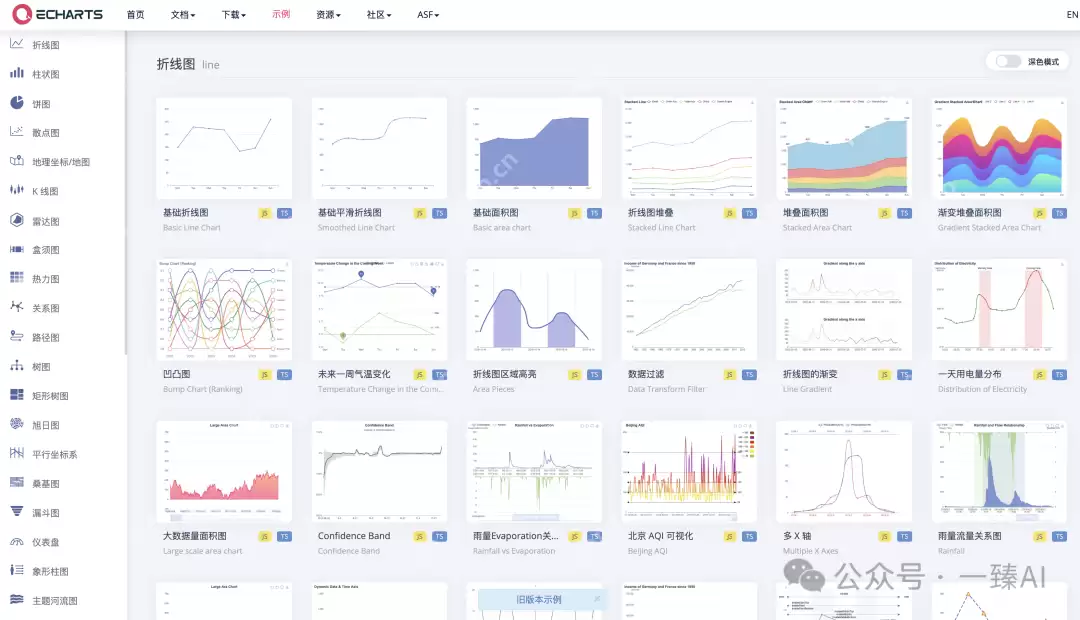Expand the ASF dropdown menu
The image size is (1080, 620).
[x=428, y=15]
